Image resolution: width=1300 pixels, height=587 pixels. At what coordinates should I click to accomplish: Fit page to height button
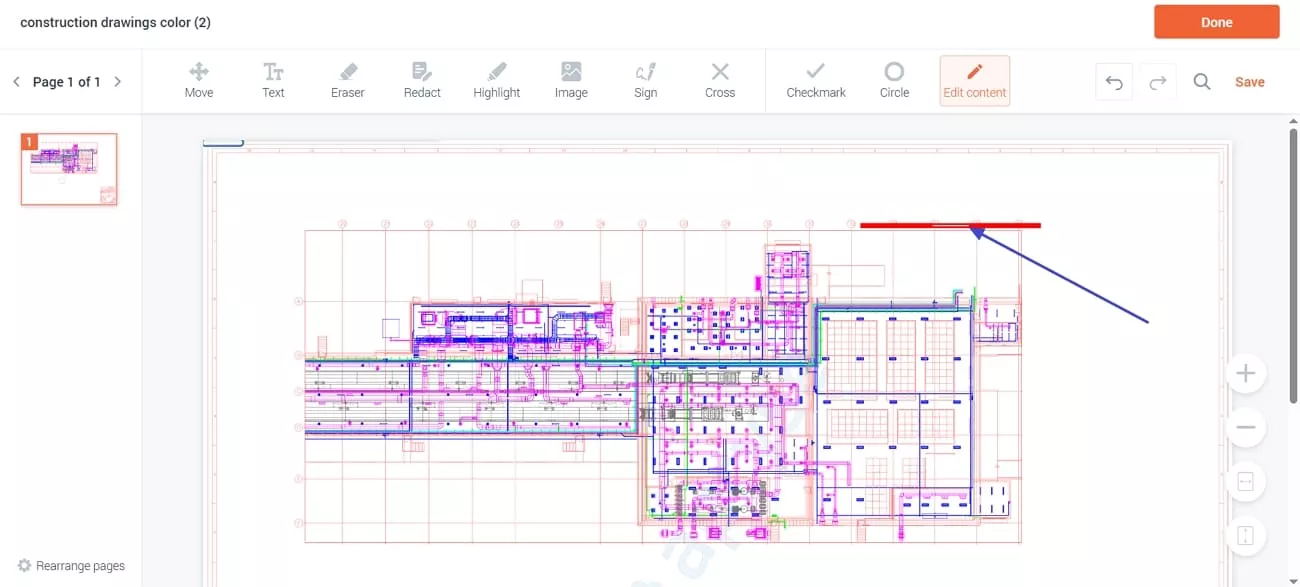pos(1246,536)
